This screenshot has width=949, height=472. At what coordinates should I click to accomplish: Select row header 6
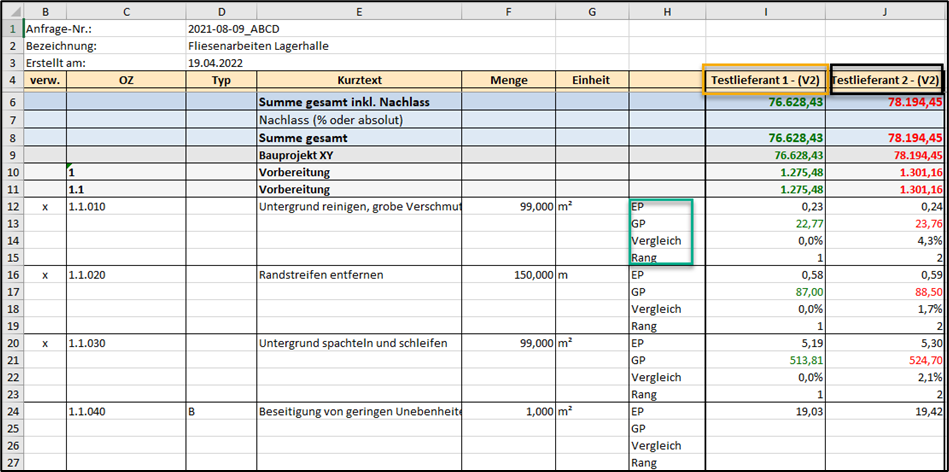[12, 102]
